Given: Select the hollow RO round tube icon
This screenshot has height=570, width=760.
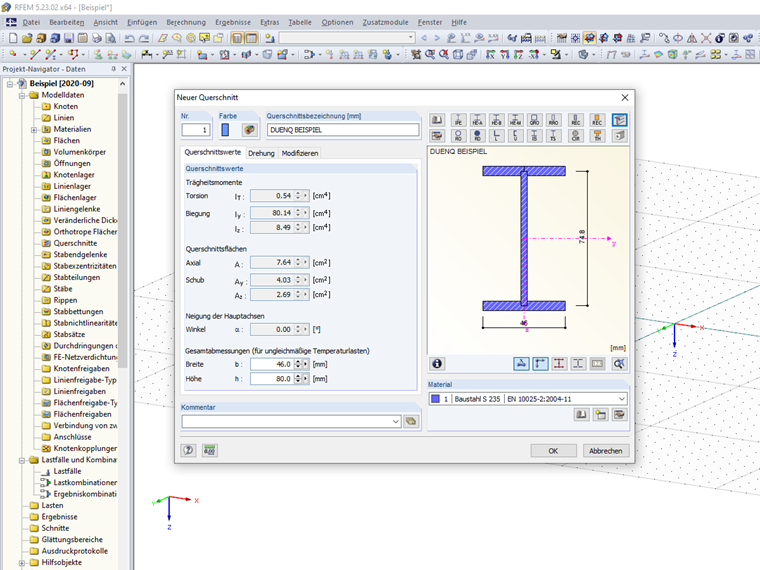Looking at the screenshot, I should (458, 136).
